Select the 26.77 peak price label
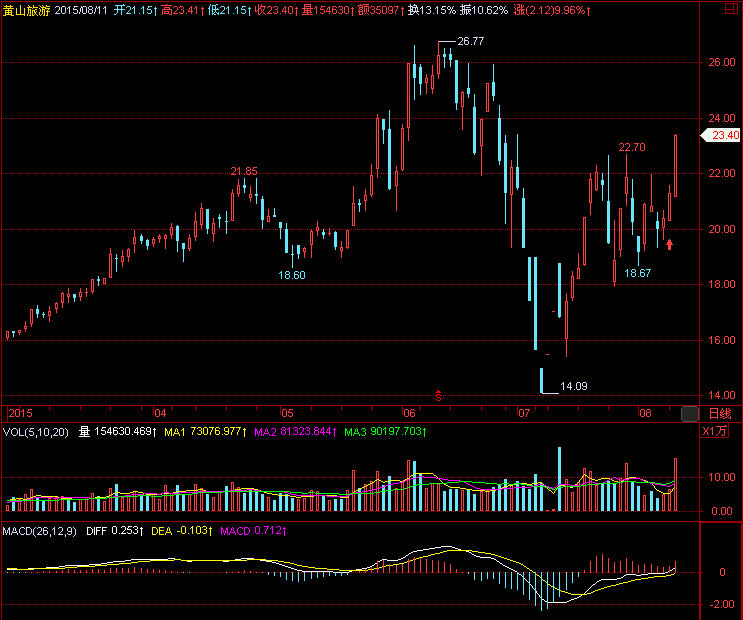This screenshot has height=620, width=743. [470, 42]
